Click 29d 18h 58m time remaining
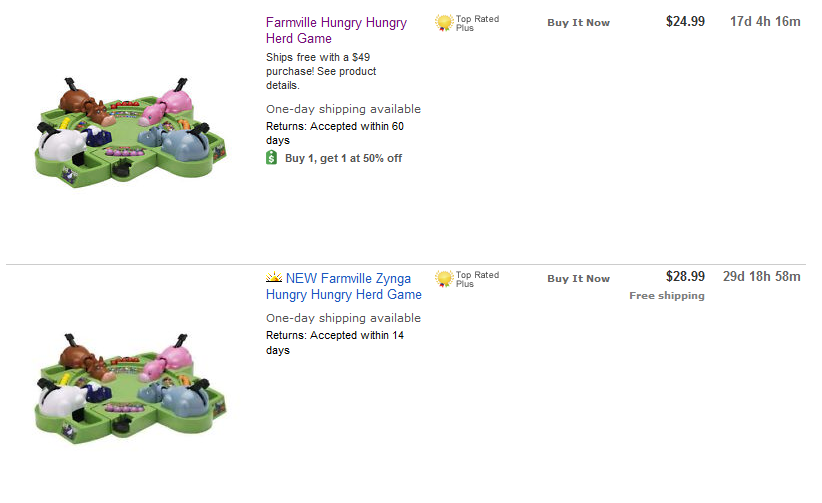 pos(762,276)
